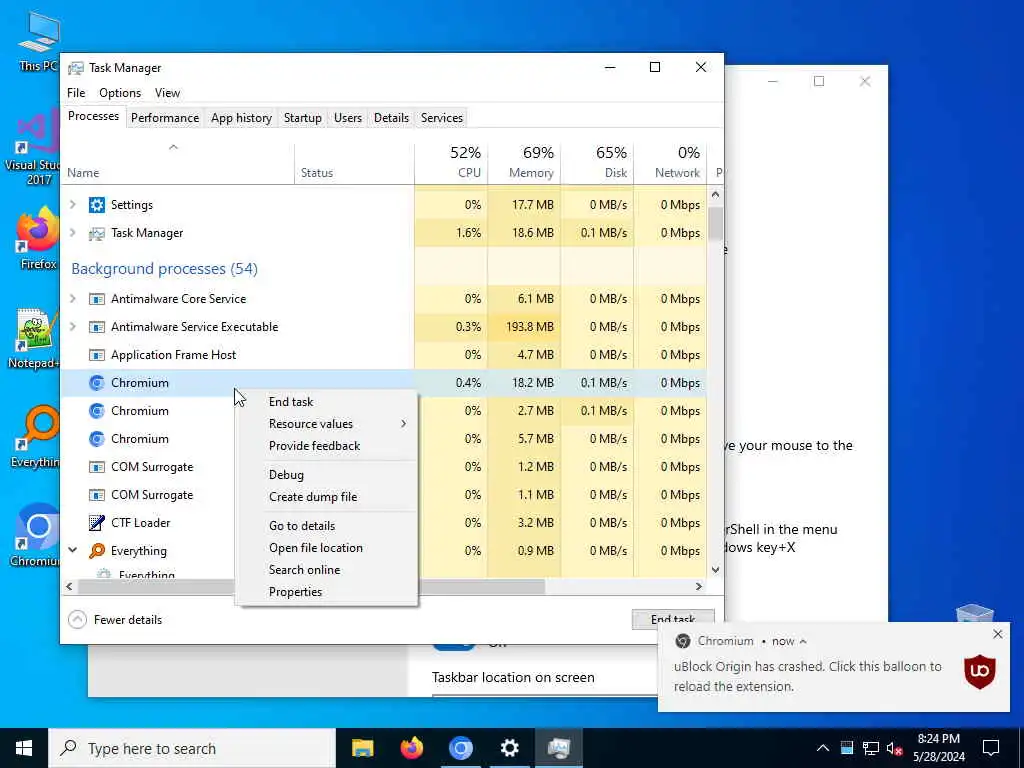Click the Antimalware Service Executable icon
This screenshot has height=768, width=1024.
pyautogui.click(x=97, y=327)
